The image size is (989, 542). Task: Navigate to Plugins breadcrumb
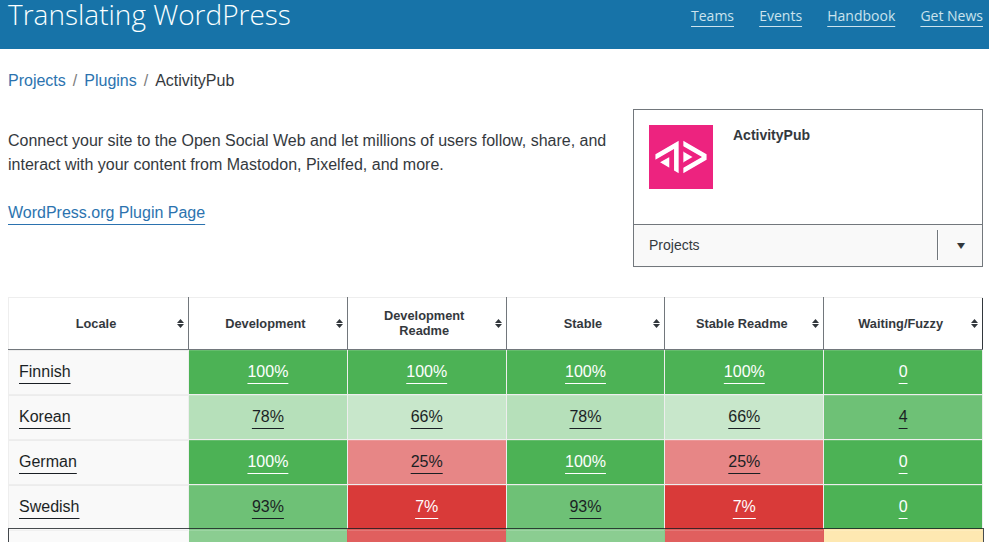pos(110,81)
